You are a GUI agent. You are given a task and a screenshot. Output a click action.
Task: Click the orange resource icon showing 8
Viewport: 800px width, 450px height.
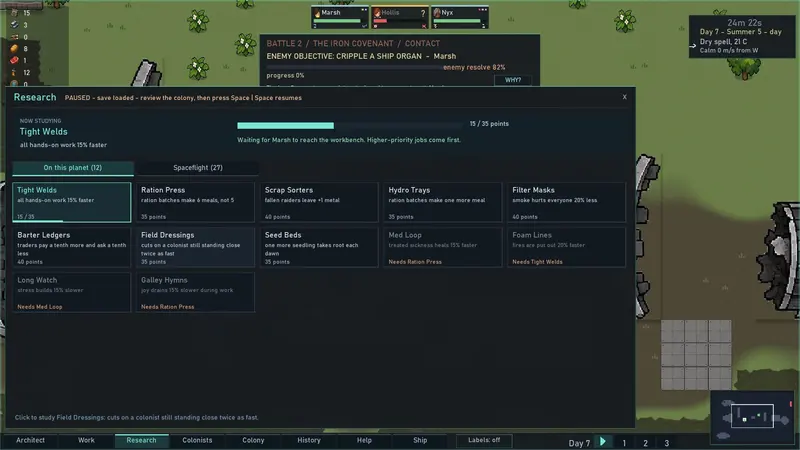coord(14,48)
